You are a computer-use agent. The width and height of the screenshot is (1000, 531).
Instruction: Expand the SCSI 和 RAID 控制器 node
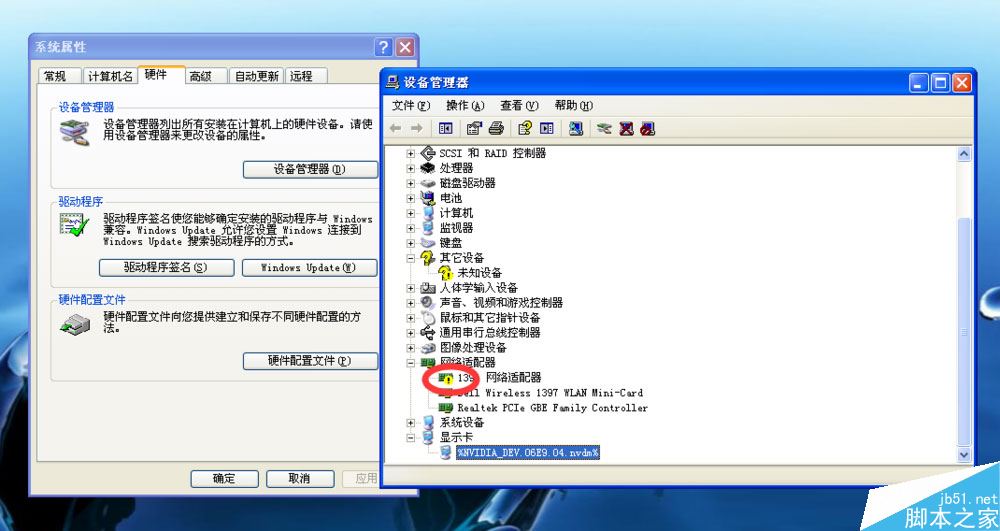(411, 153)
